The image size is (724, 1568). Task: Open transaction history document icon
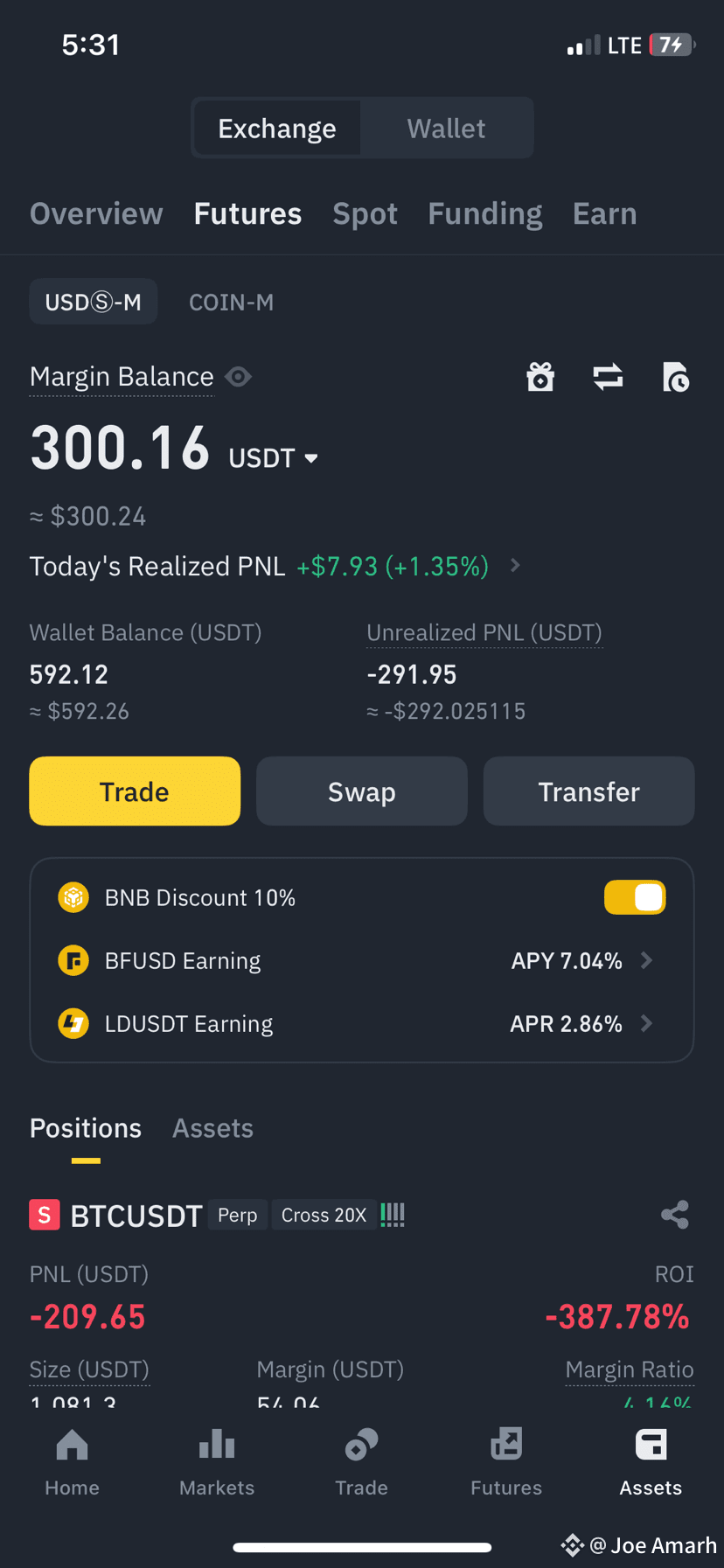(x=675, y=377)
